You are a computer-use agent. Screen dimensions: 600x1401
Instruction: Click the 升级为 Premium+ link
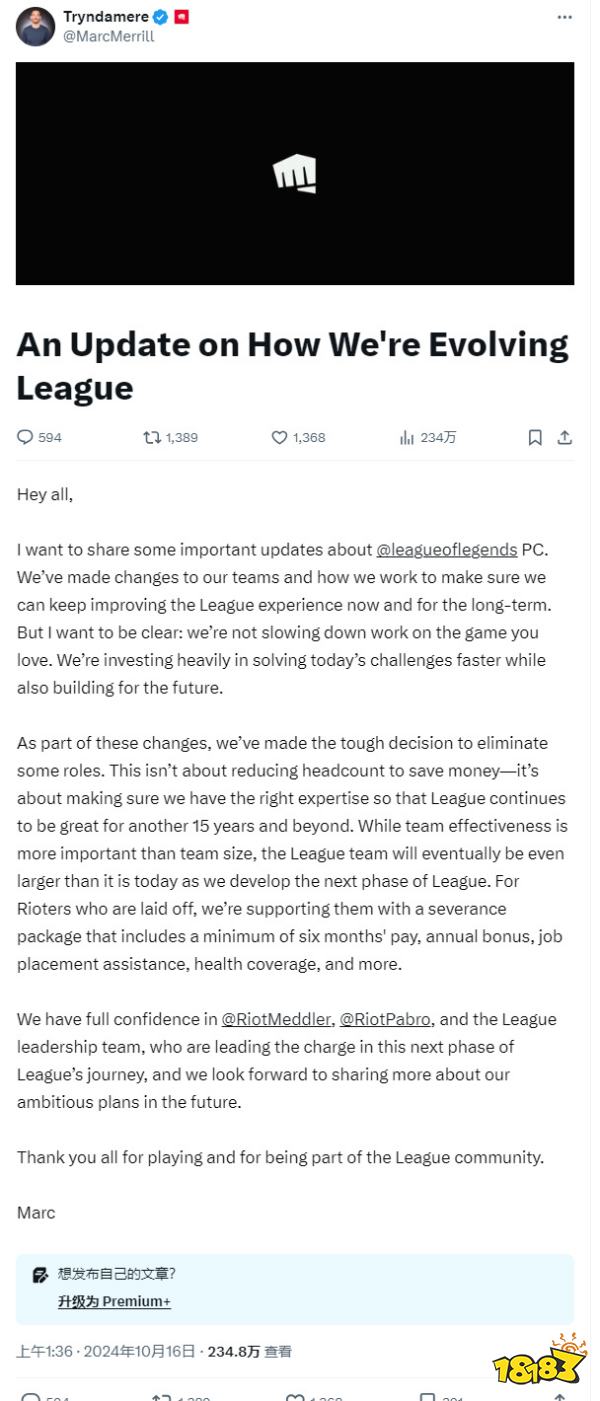pyautogui.click(x=114, y=1301)
